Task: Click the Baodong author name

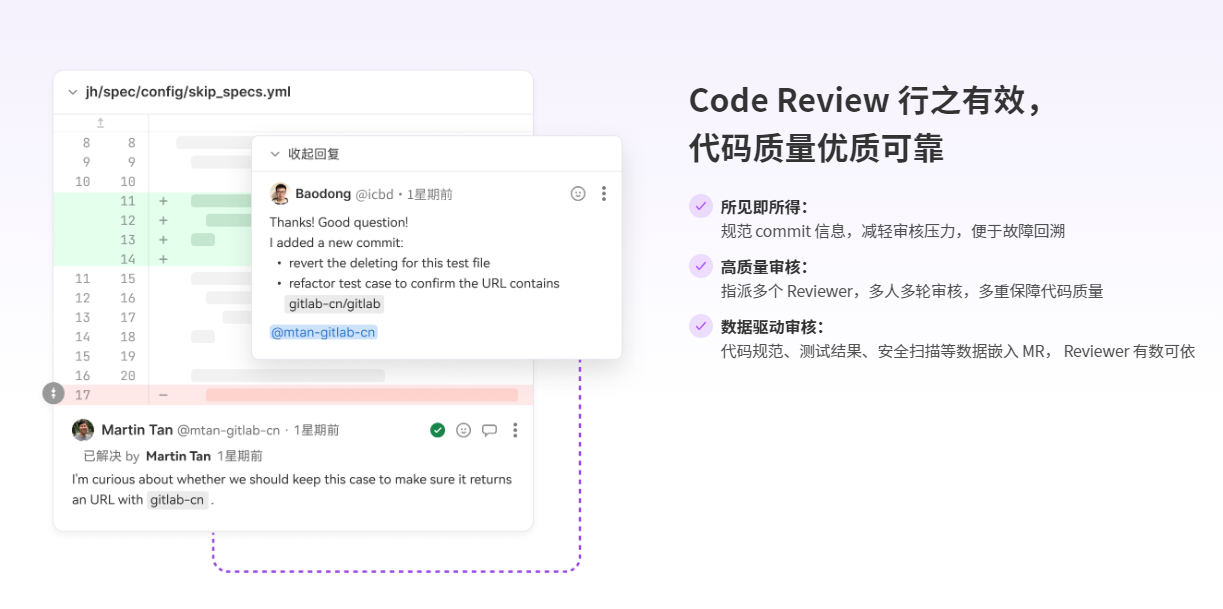Action: (323, 194)
